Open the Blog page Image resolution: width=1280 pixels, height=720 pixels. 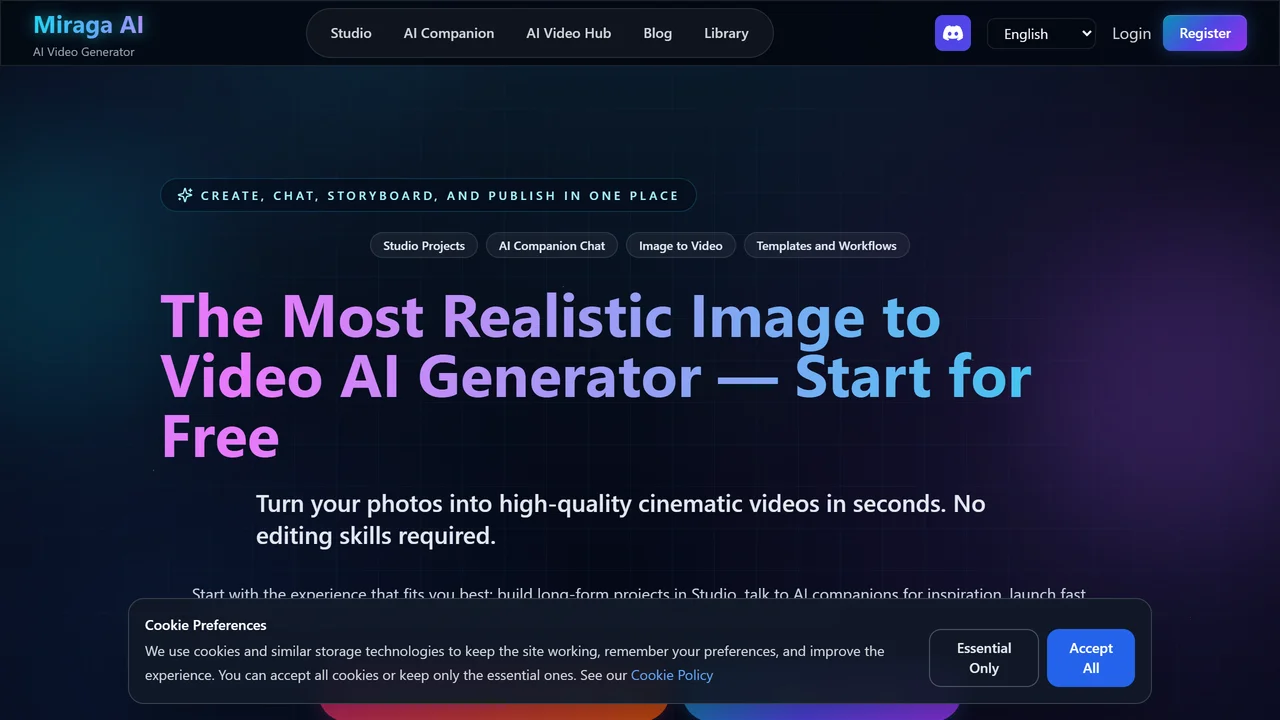click(658, 33)
